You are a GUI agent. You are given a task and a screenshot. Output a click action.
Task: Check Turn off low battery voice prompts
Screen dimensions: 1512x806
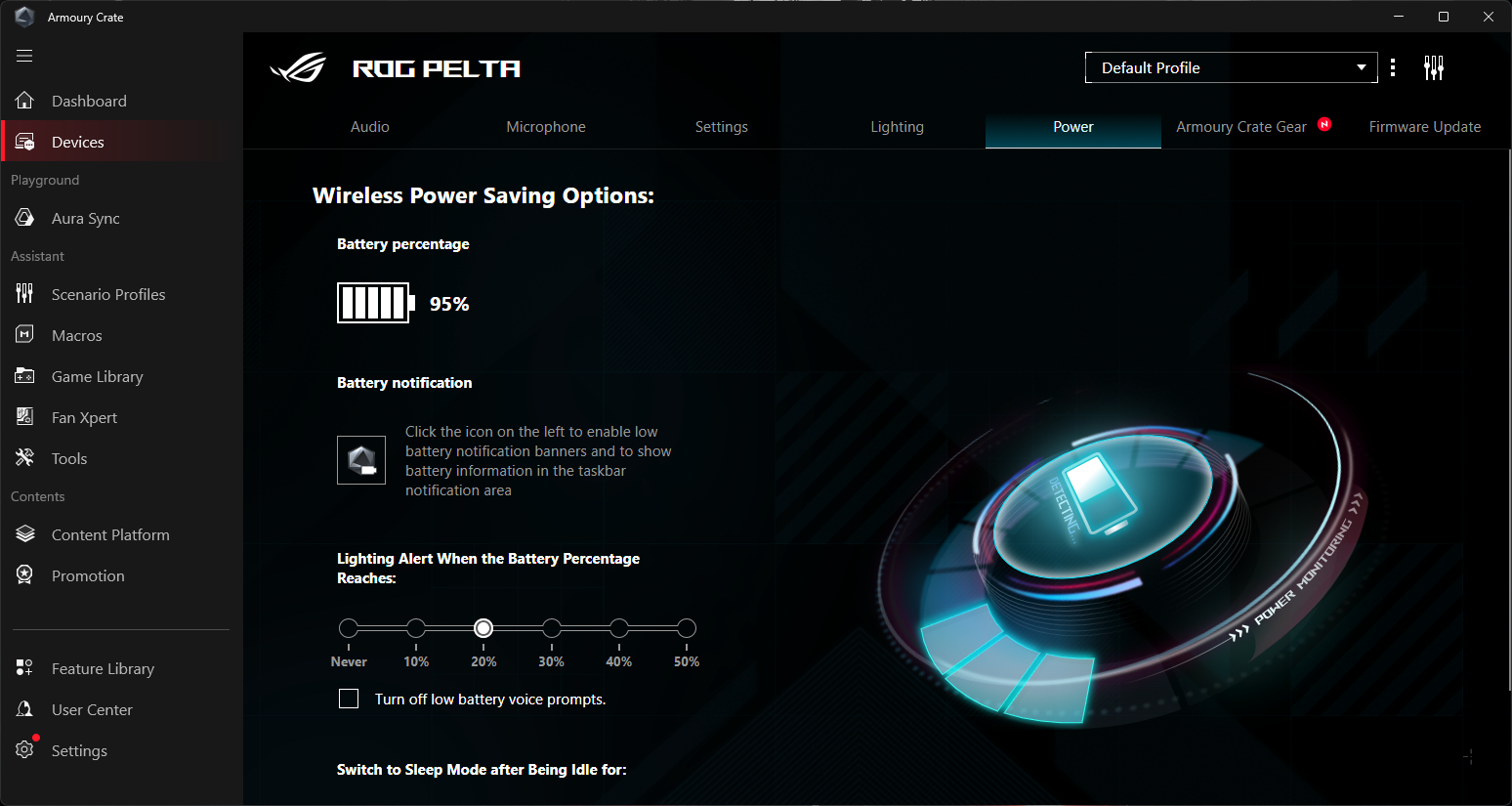click(349, 699)
